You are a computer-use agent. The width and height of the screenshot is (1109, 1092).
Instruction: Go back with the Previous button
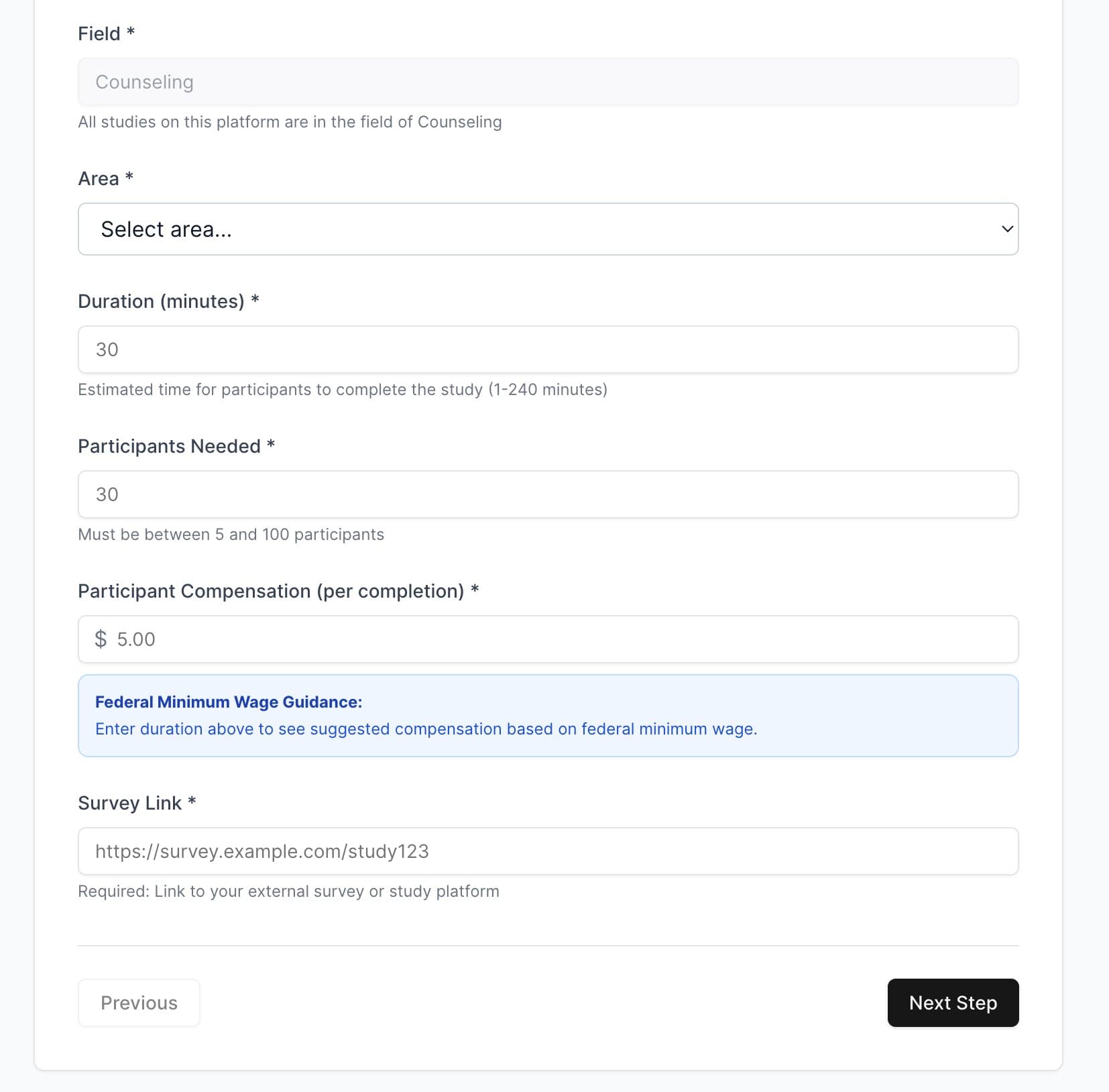[139, 1003]
